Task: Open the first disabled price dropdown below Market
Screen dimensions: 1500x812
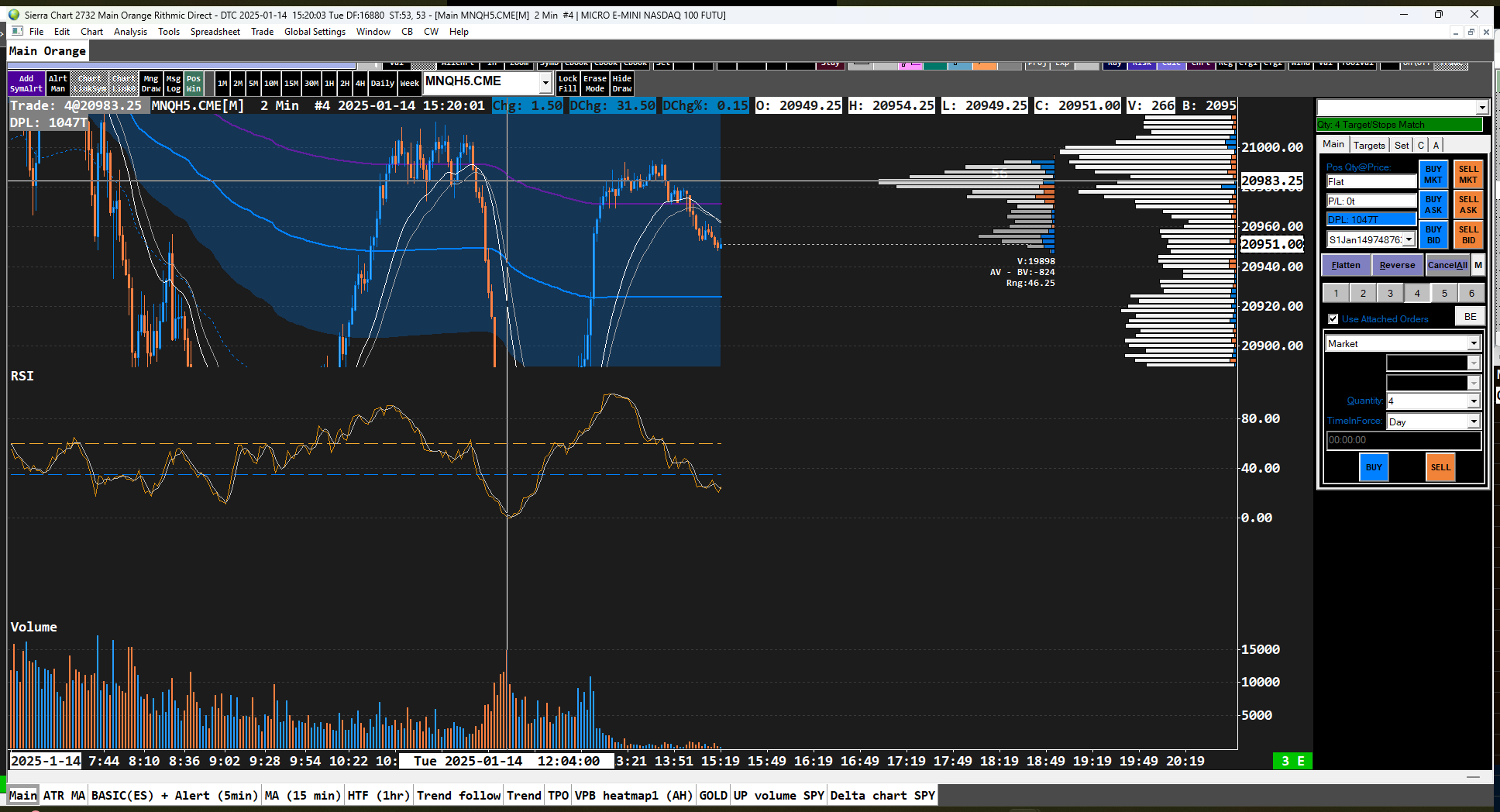Action: pos(1474,363)
